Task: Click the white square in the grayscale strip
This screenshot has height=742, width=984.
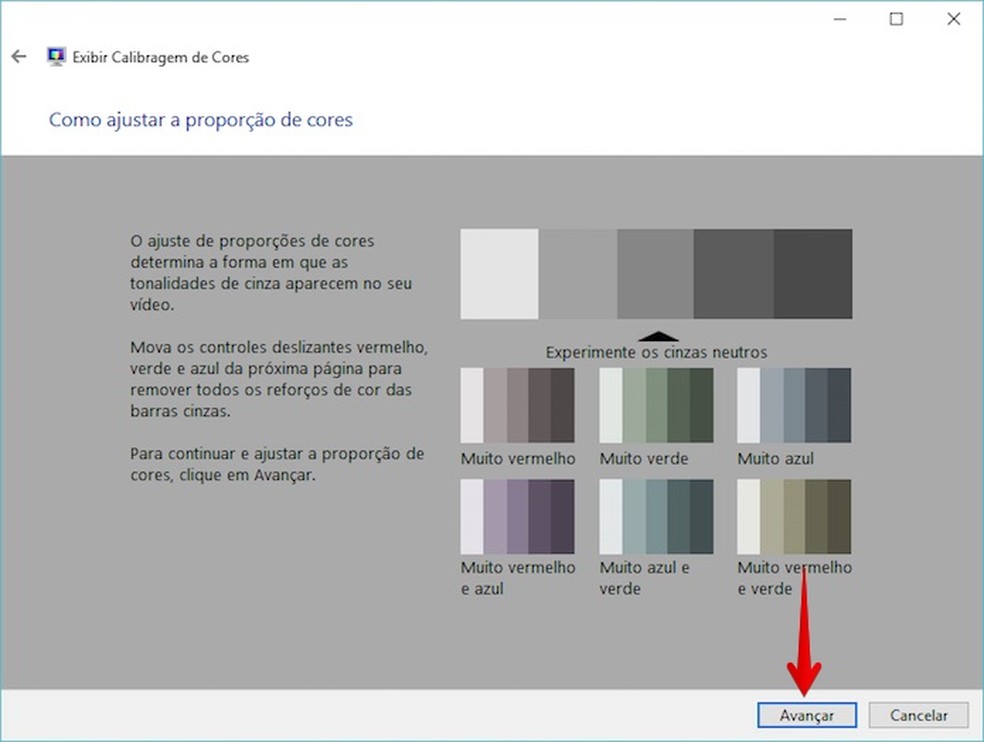Action: click(x=497, y=273)
